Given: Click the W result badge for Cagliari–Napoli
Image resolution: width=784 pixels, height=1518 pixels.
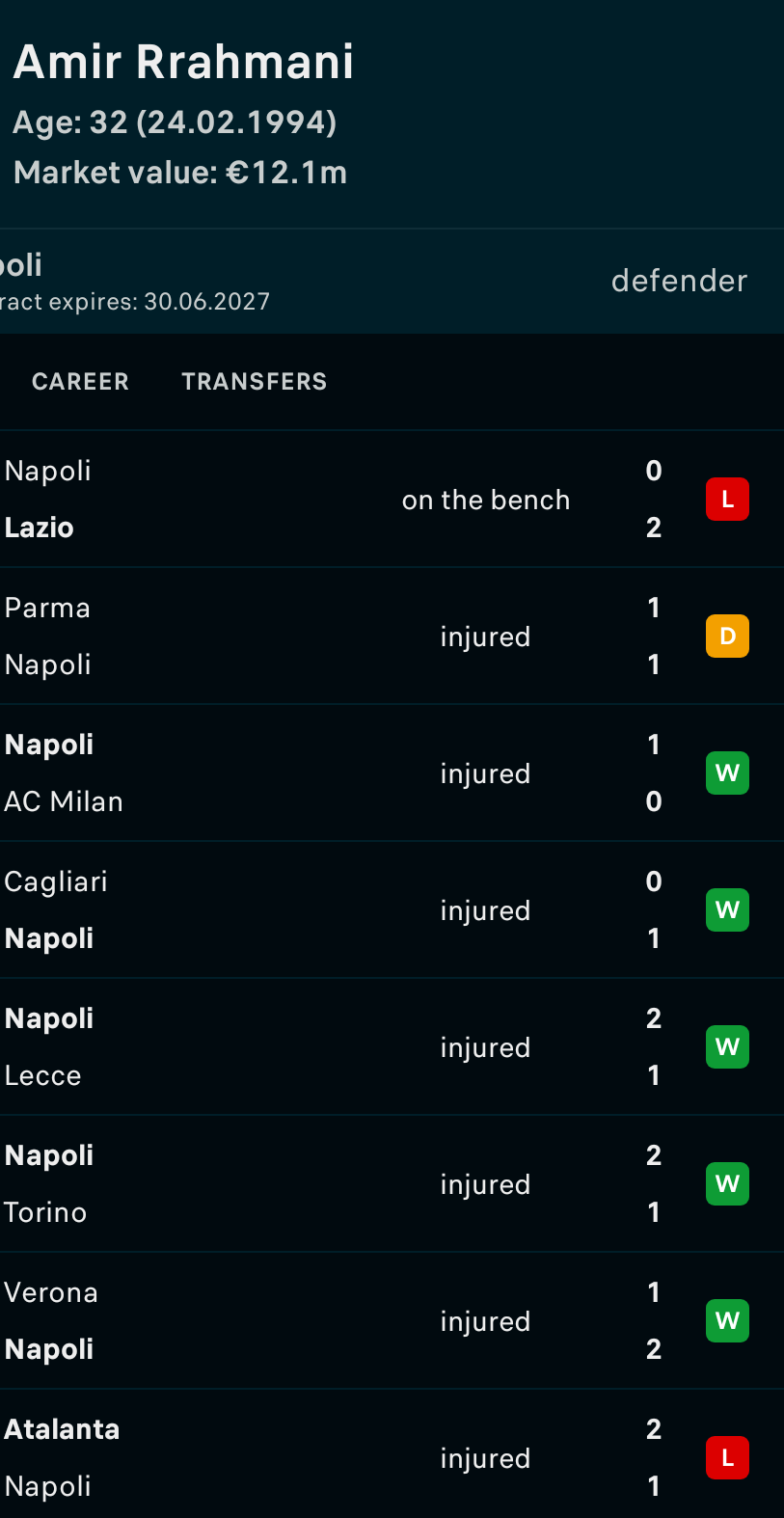Looking at the screenshot, I should point(727,910).
